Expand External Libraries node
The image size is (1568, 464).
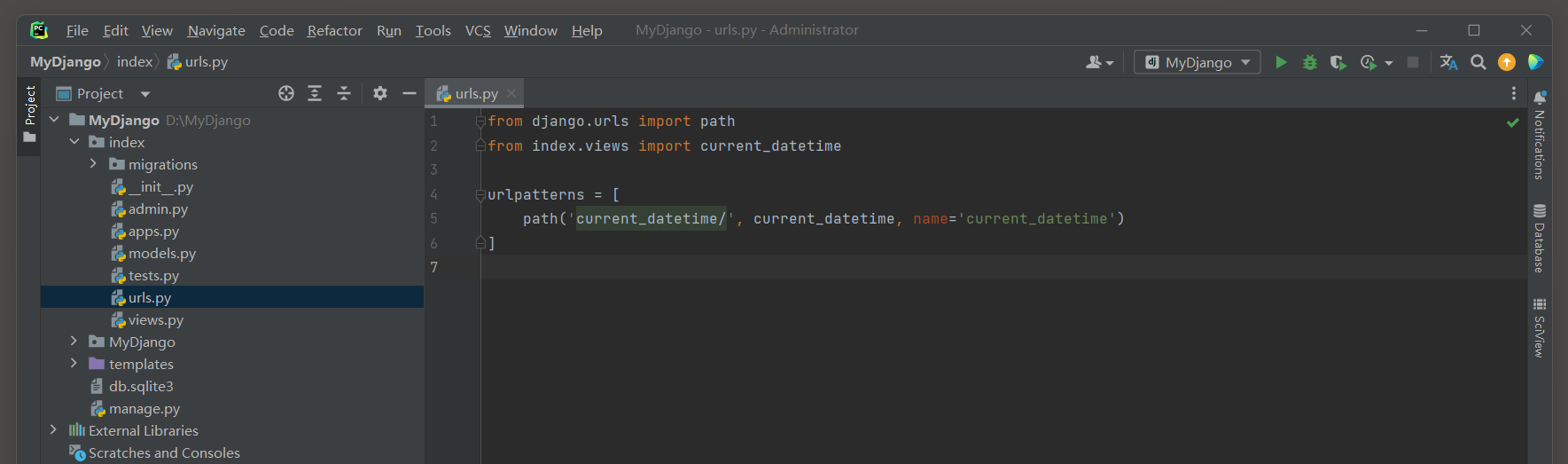pyautogui.click(x=54, y=430)
